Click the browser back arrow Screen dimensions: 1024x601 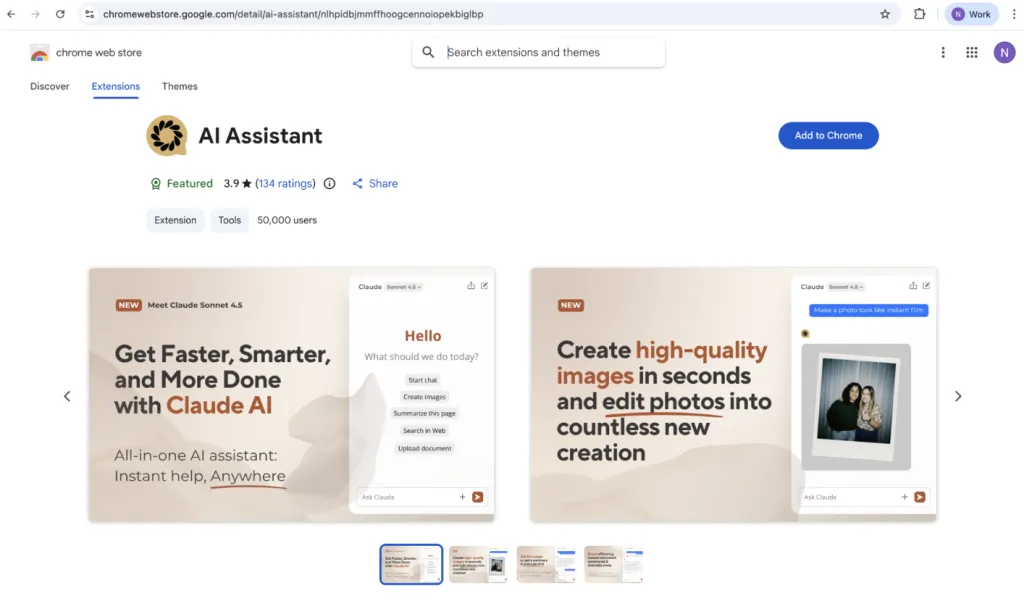(x=11, y=14)
